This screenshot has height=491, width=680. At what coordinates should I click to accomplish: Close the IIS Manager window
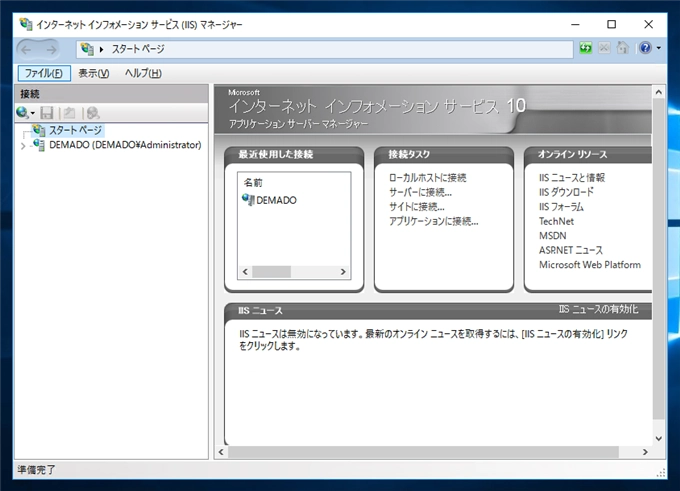click(x=648, y=25)
